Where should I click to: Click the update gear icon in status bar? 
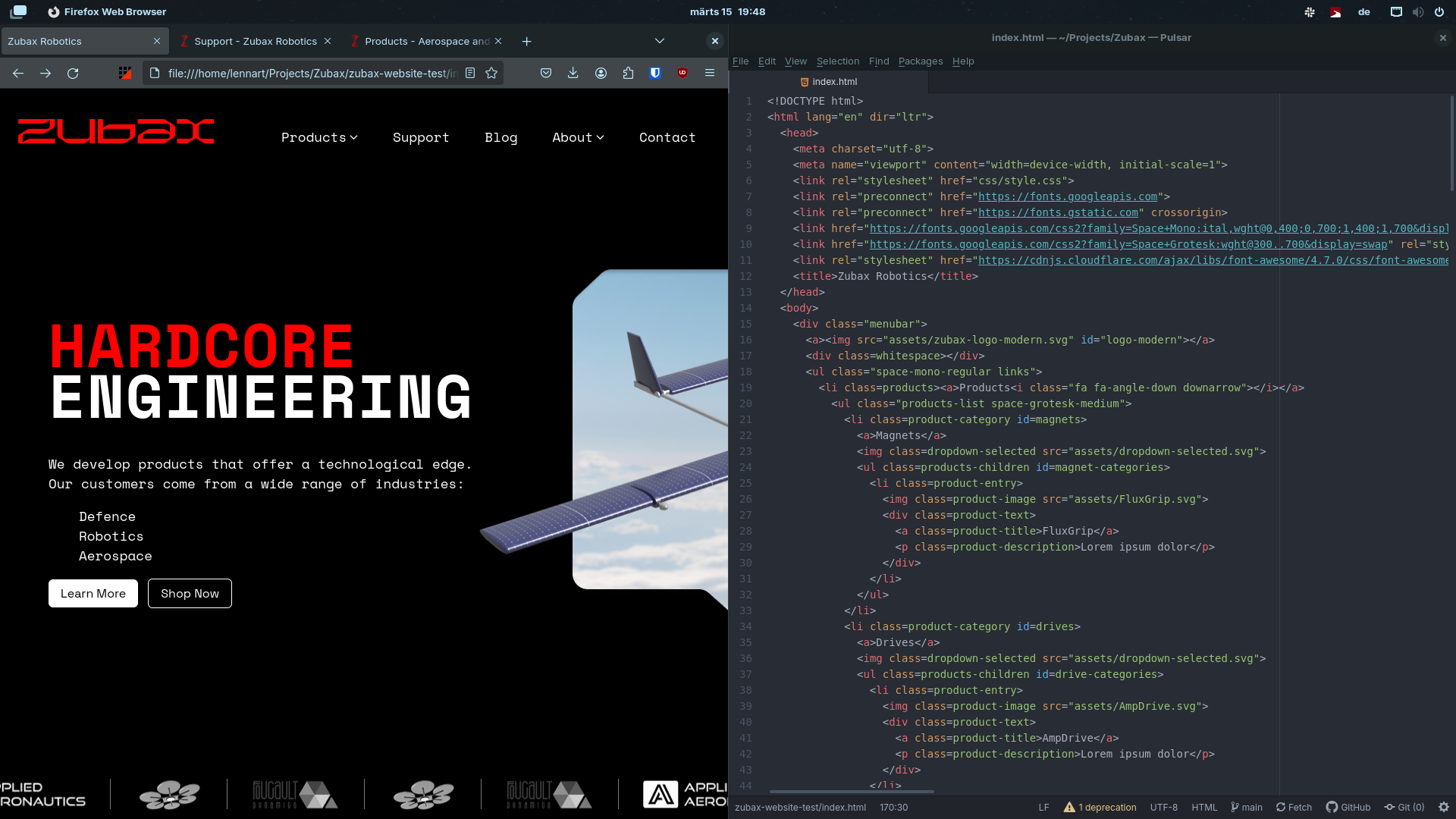coord(1444,808)
